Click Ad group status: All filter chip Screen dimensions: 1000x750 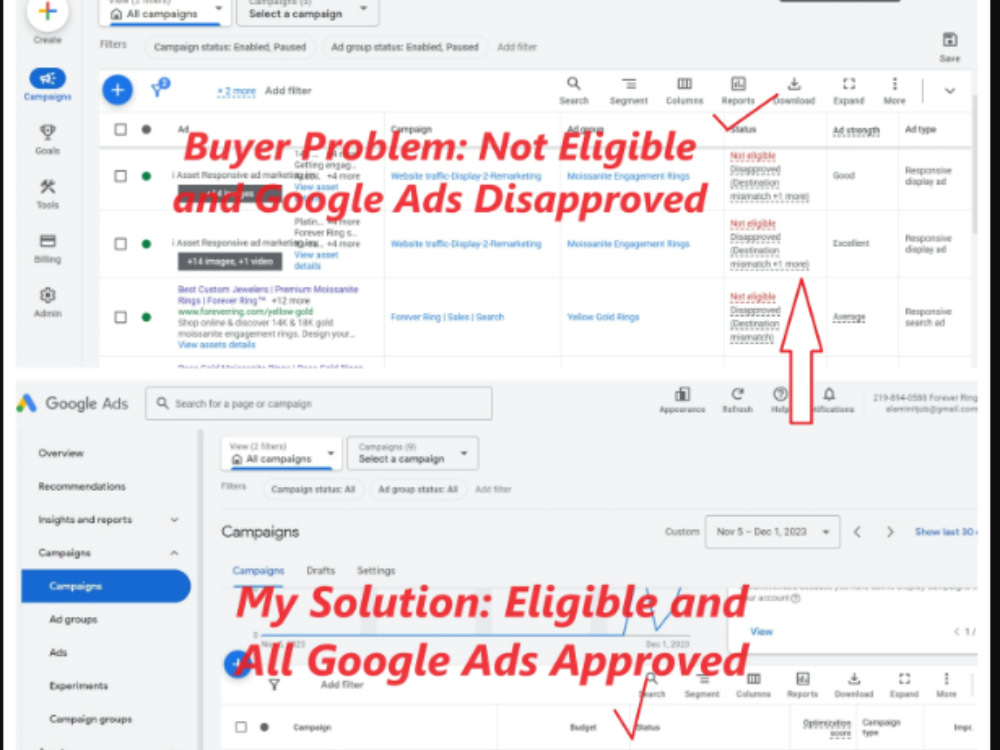tap(418, 489)
